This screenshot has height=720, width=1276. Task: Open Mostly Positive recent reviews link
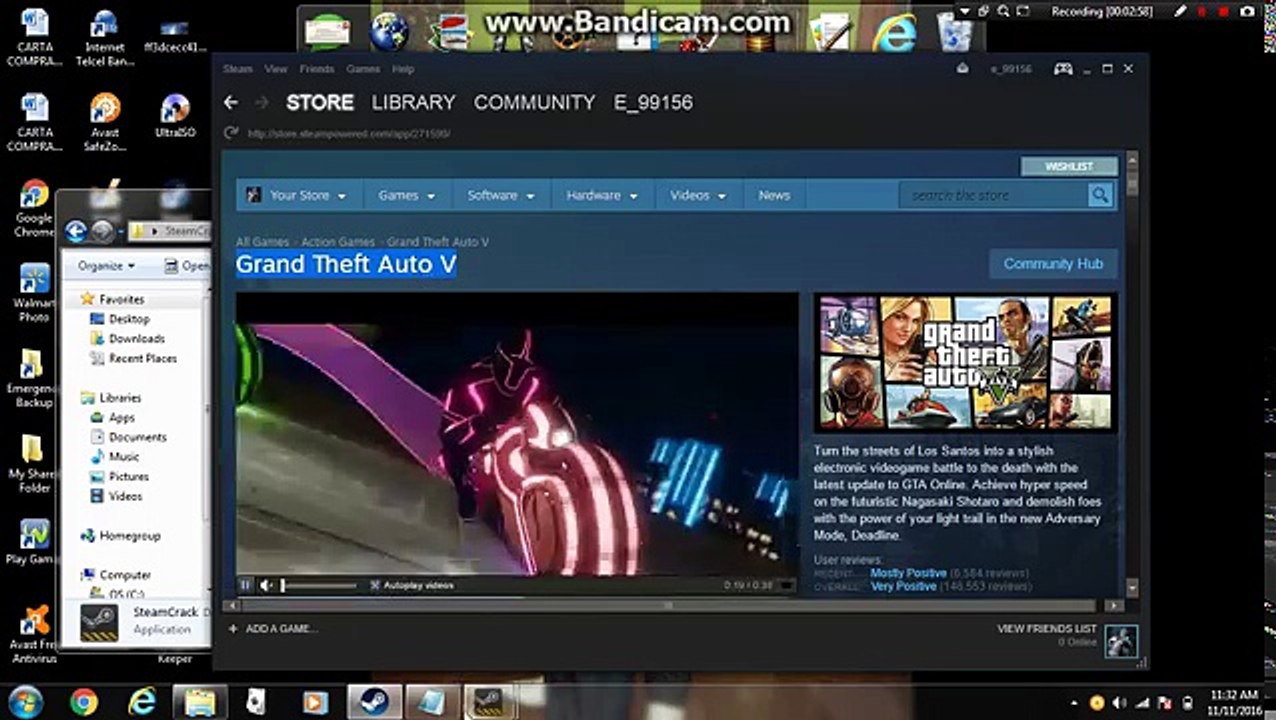(x=908, y=573)
